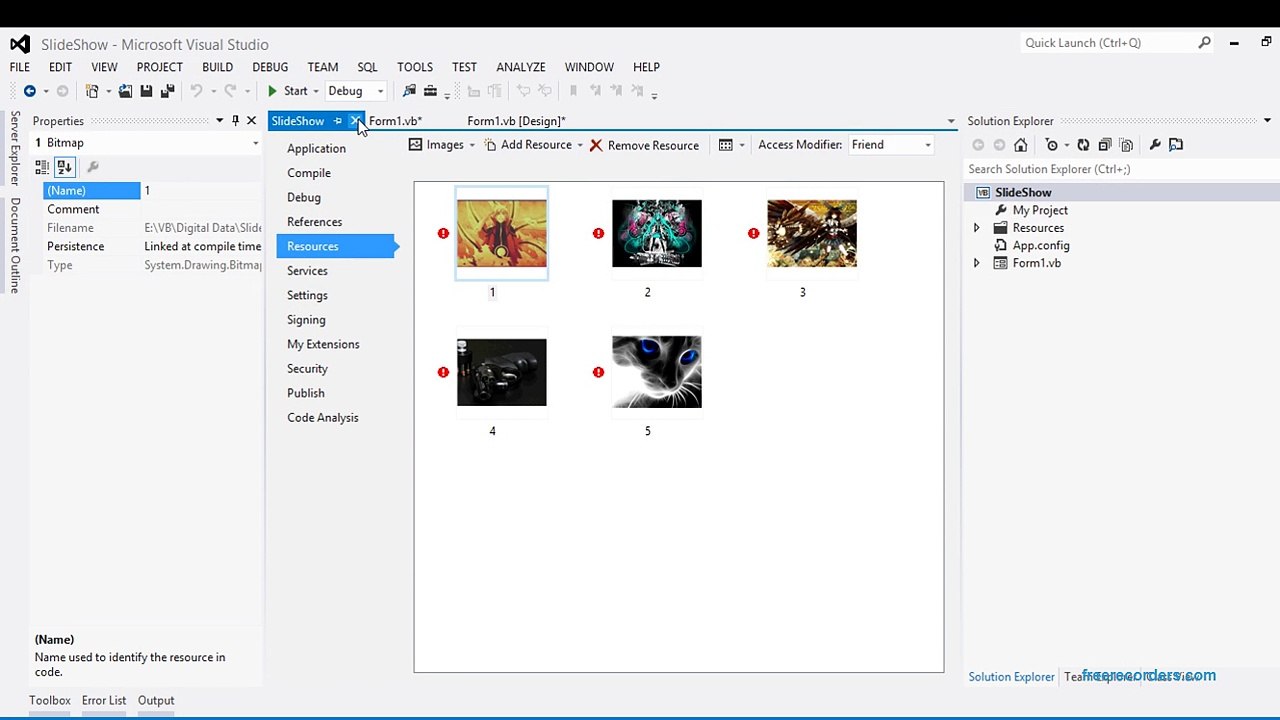Open the References settings page
Screen dimensions: 1280x720
click(x=314, y=222)
